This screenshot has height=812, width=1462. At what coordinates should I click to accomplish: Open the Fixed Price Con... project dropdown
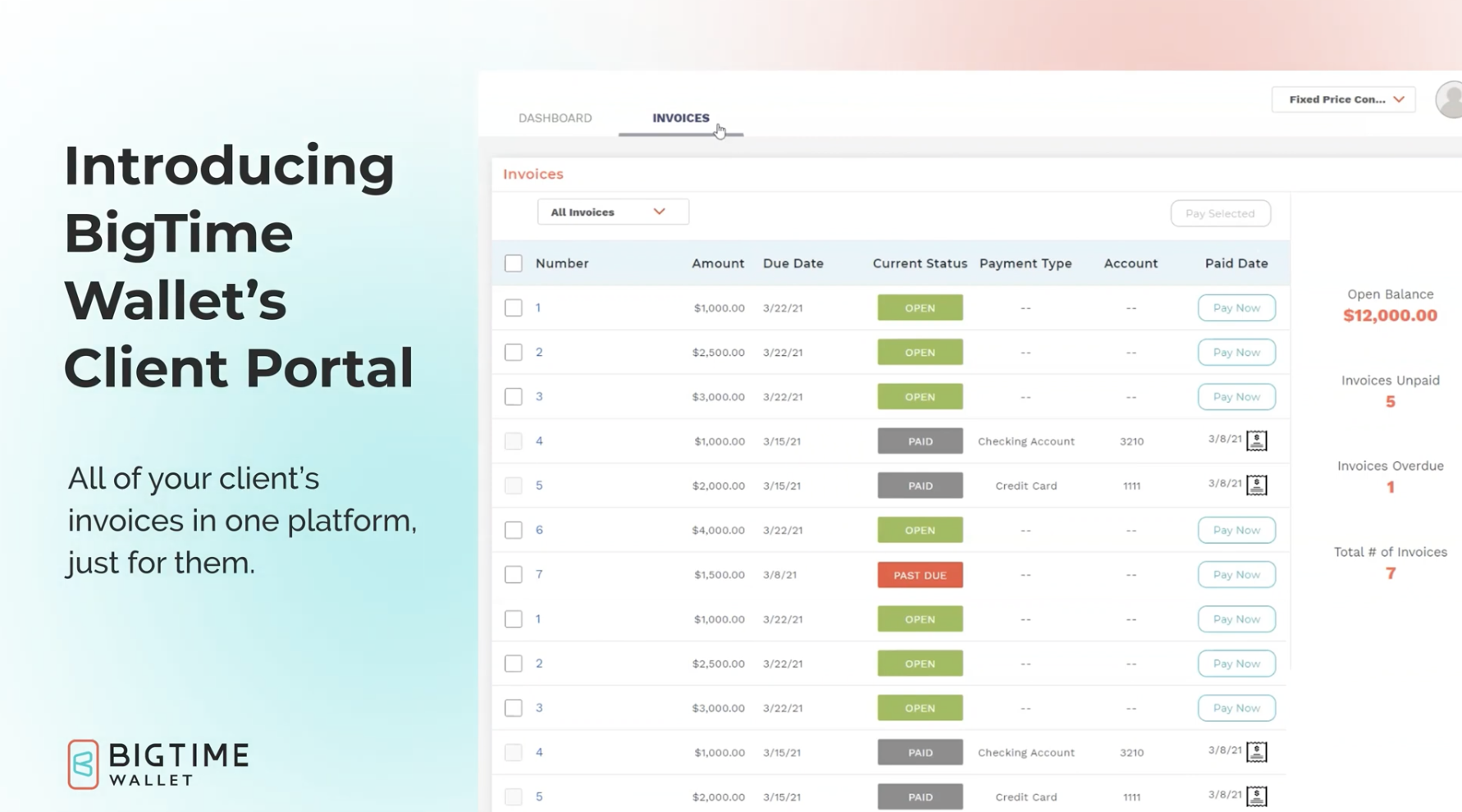click(1343, 99)
